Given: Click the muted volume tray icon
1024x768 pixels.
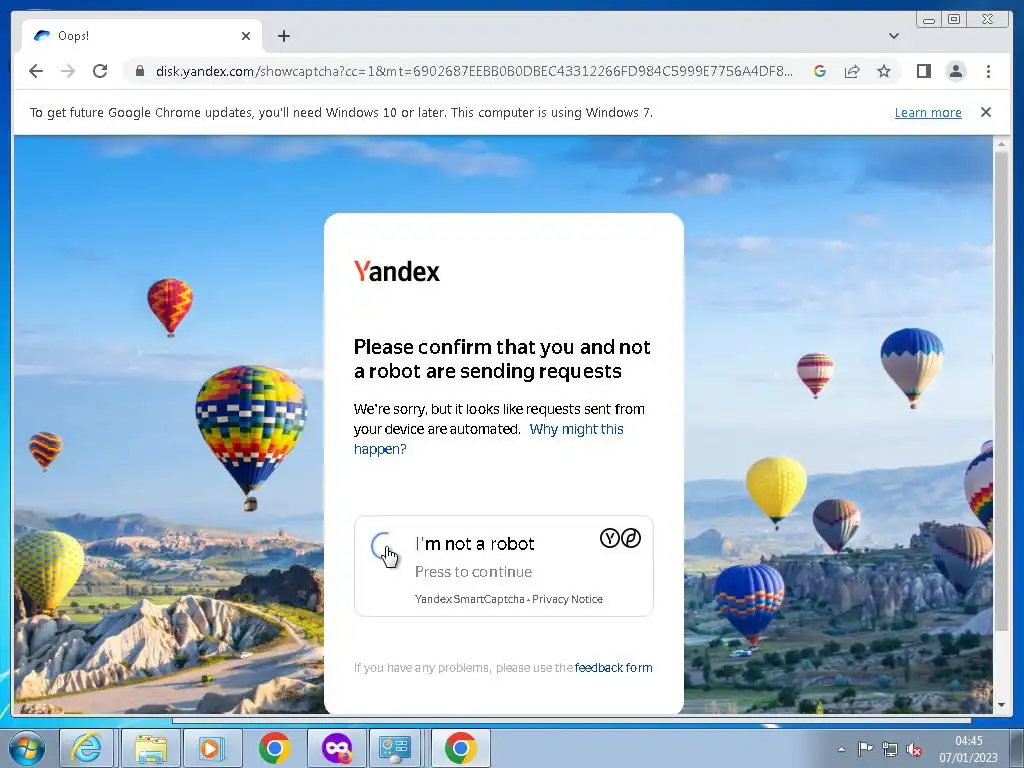Looking at the screenshot, I should point(914,749).
